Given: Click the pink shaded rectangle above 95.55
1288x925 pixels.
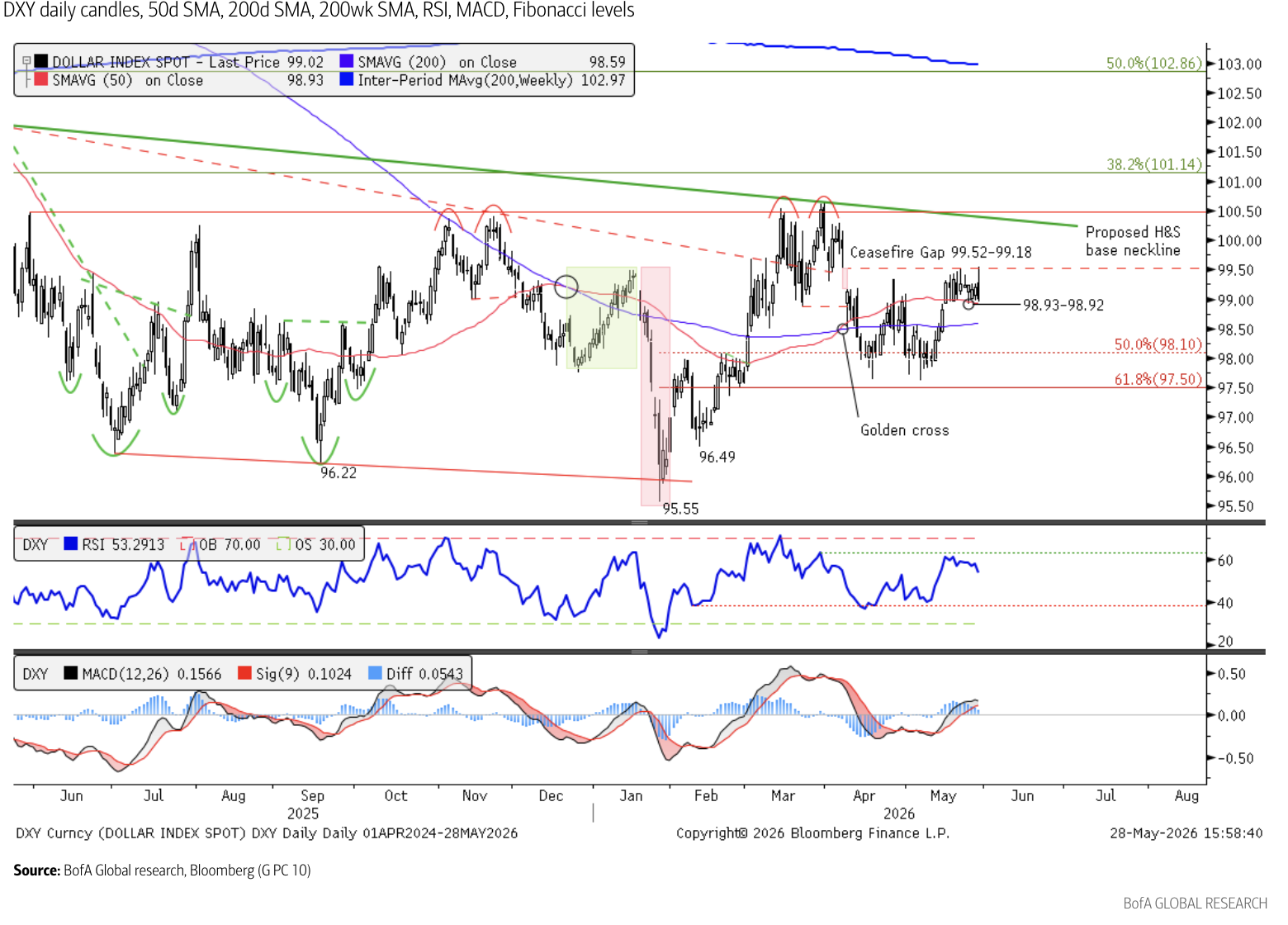Looking at the screenshot, I should tap(656, 386).
